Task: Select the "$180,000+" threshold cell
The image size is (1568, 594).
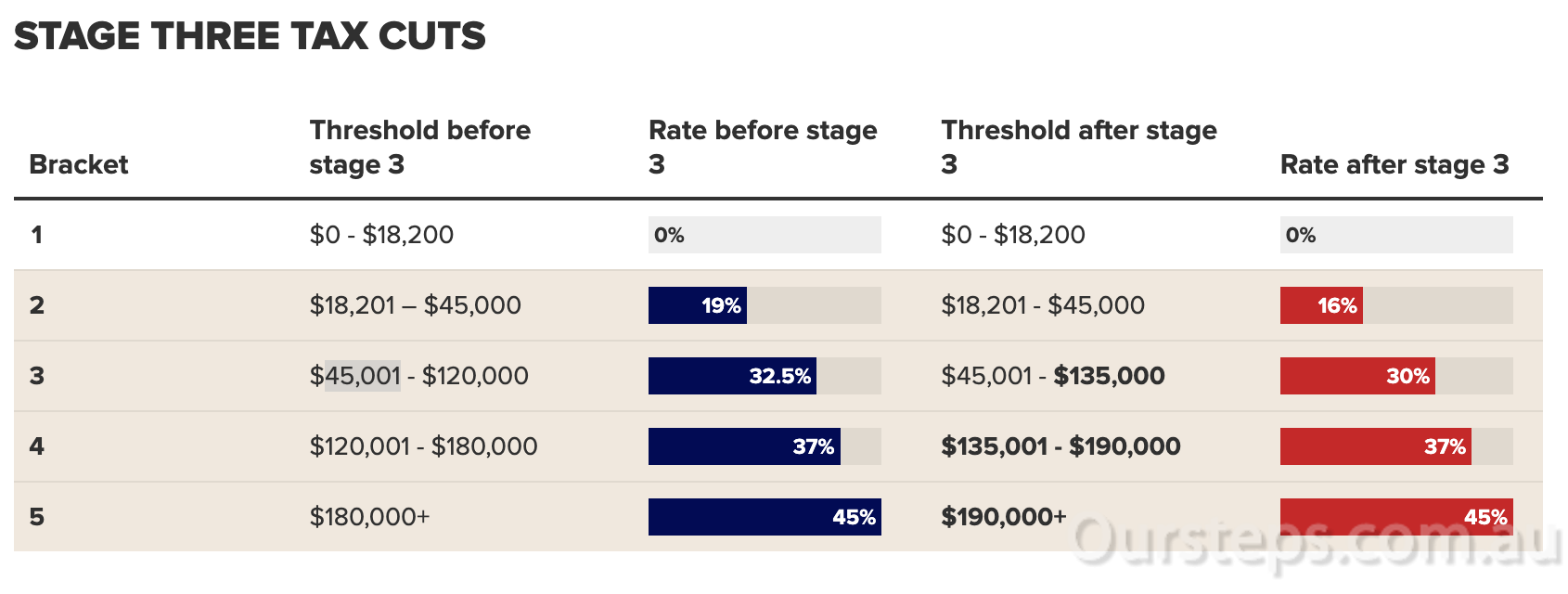Action: click(x=369, y=517)
